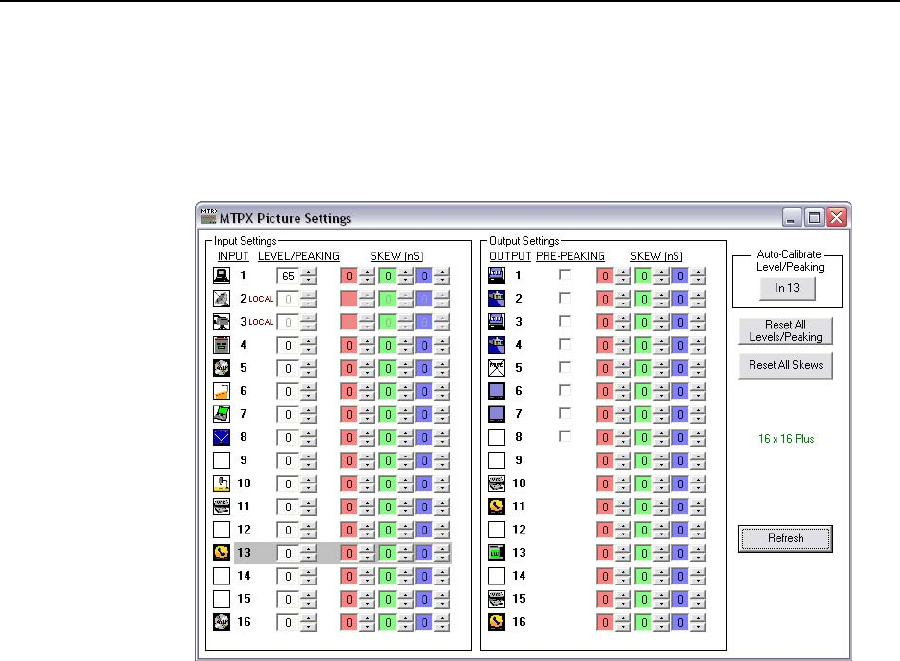Click the LEVEL/PEAKING column header

point(298,256)
